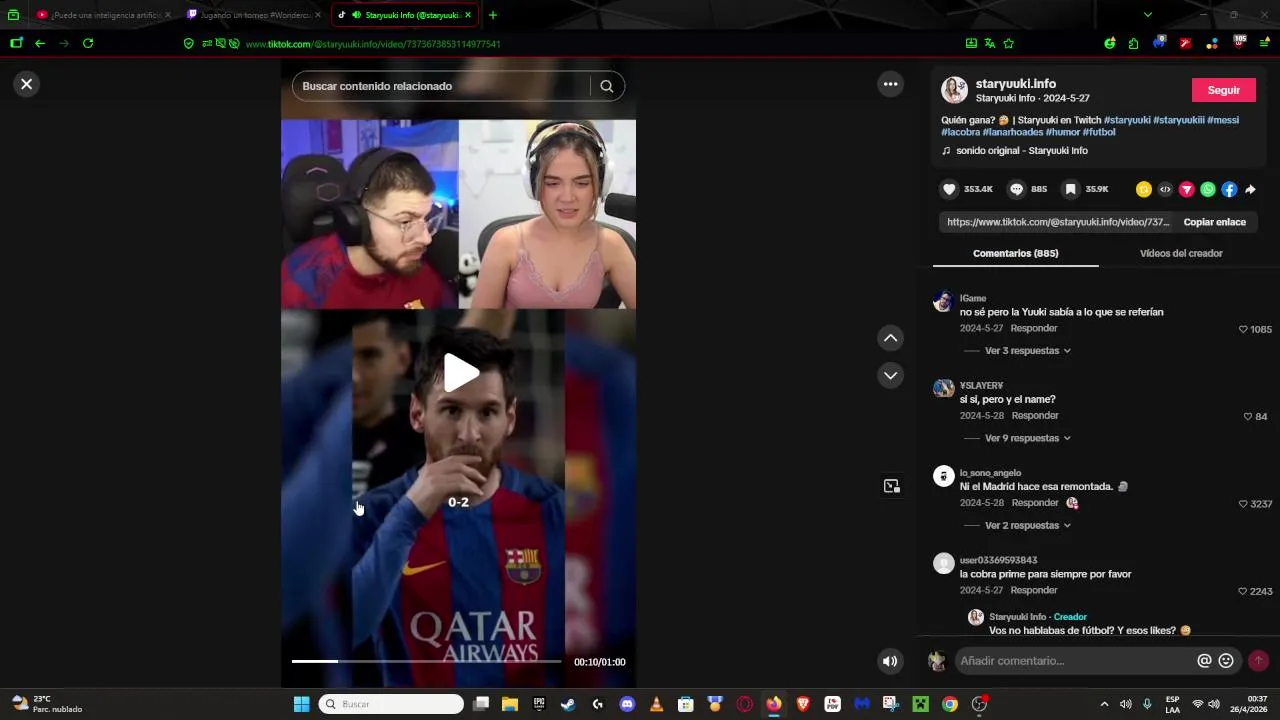Open the three-dots more options menu

pyautogui.click(x=890, y=84)
